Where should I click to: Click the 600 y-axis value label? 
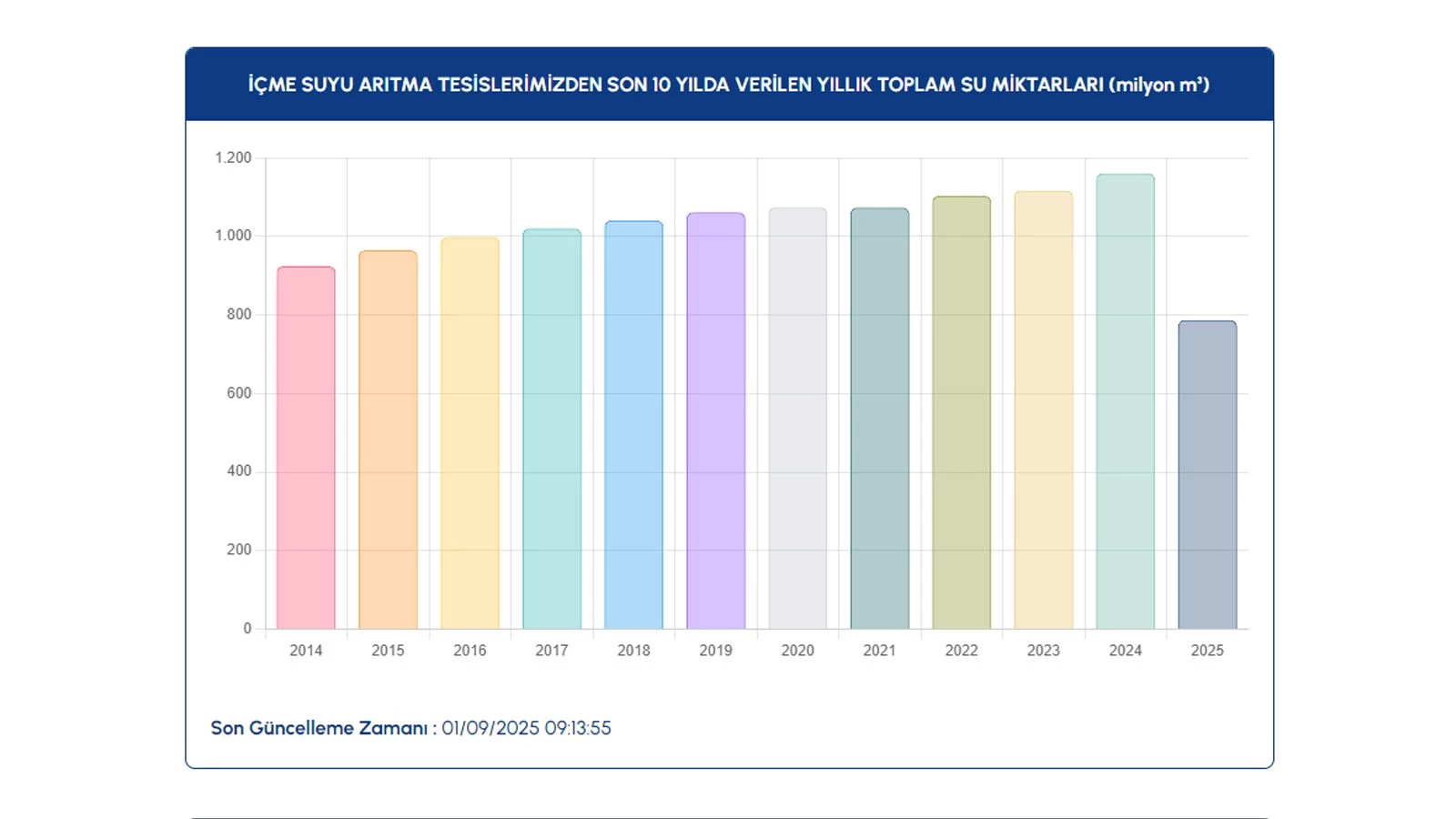[238, 393]
